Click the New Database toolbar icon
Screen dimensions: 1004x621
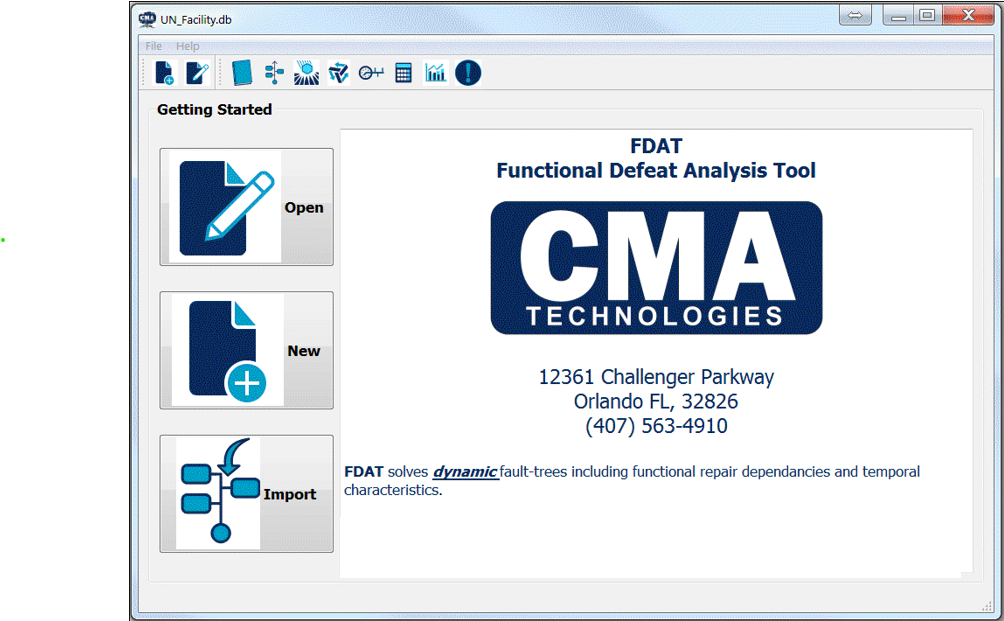165,72
